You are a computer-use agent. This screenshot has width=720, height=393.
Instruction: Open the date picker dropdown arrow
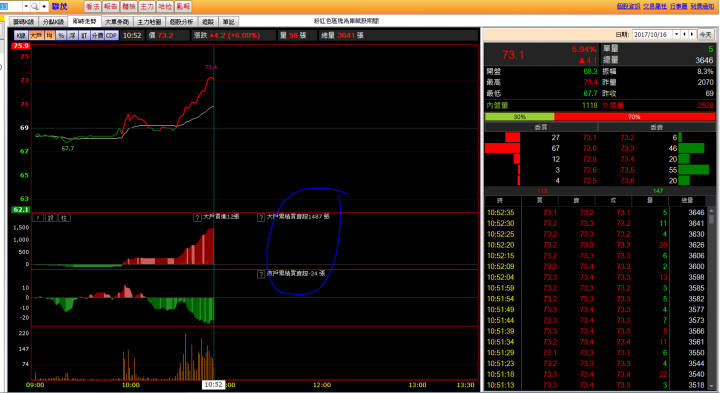(676, 34)
